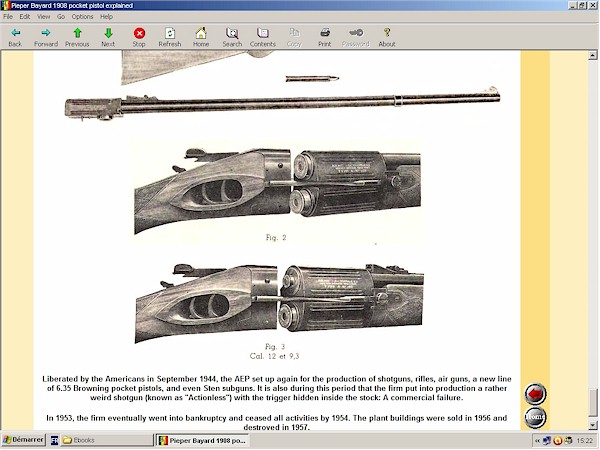This screenshot has height=450, width=600.
Task: Click the round Home button in page
Action: 535,417
